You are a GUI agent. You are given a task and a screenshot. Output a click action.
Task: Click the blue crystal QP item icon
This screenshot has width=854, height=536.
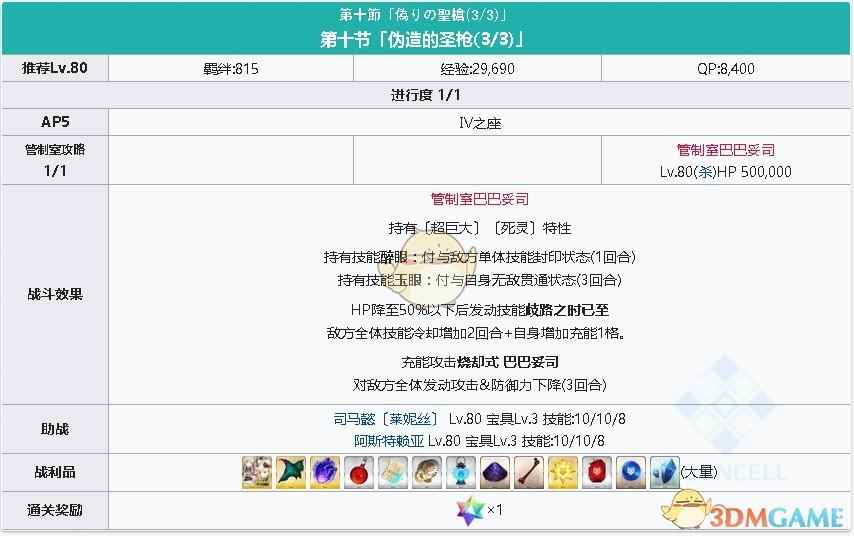(665, 472)
